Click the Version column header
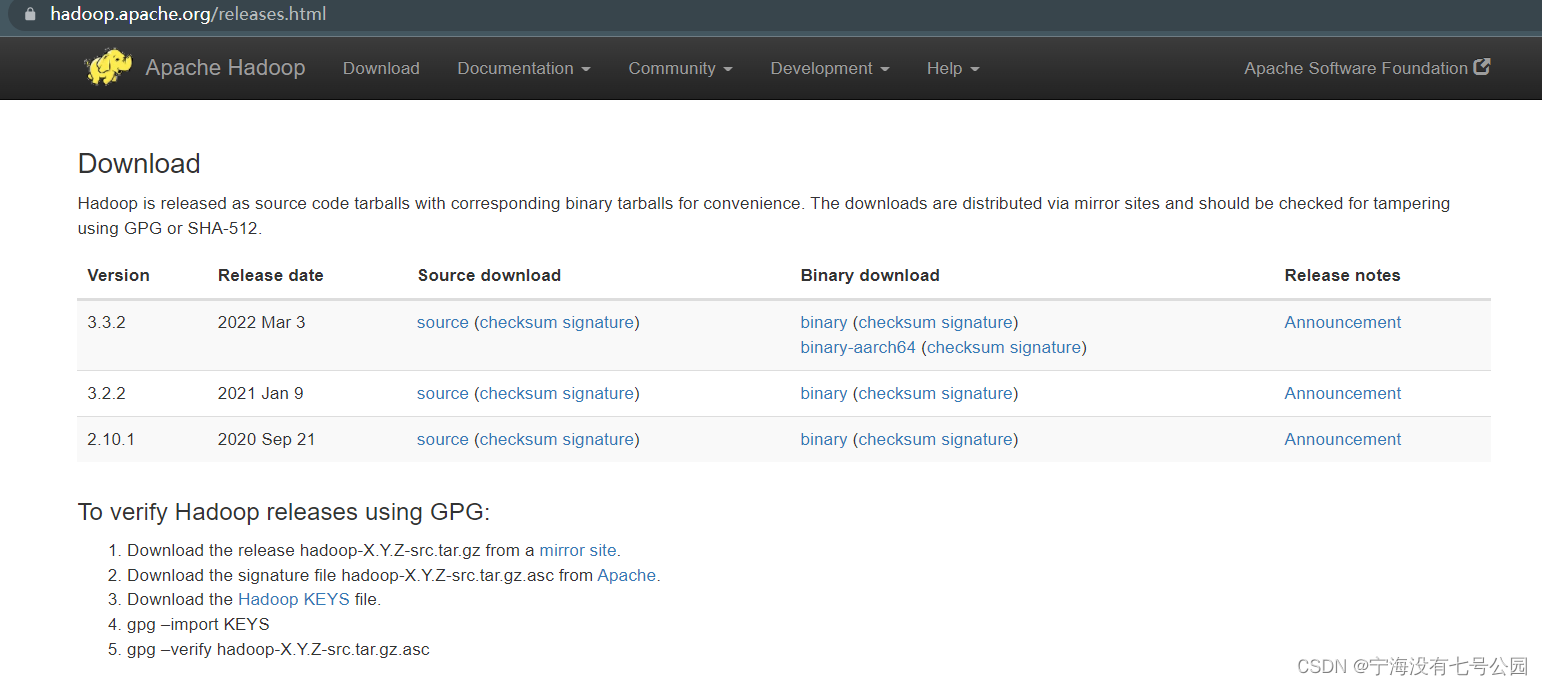Image resolution: width=1542 pixels, height=685 pixels. [x=118, y=275]
